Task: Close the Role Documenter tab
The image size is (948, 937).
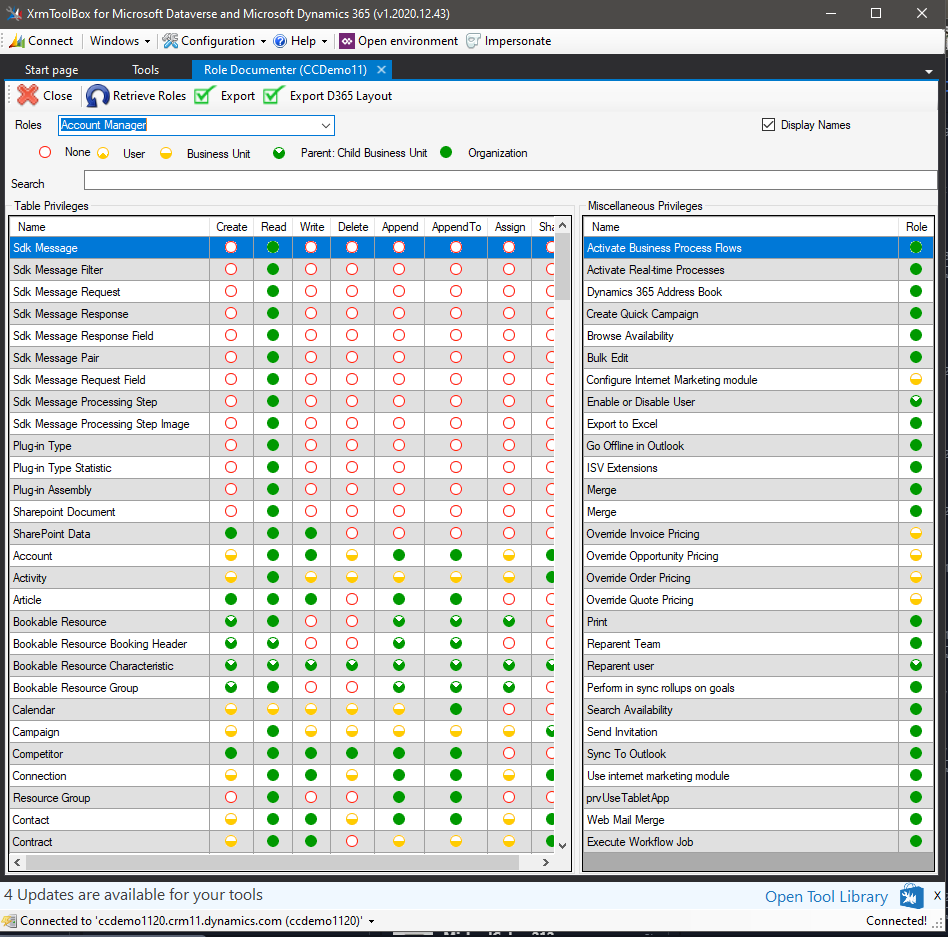Action: pos(381,70)
